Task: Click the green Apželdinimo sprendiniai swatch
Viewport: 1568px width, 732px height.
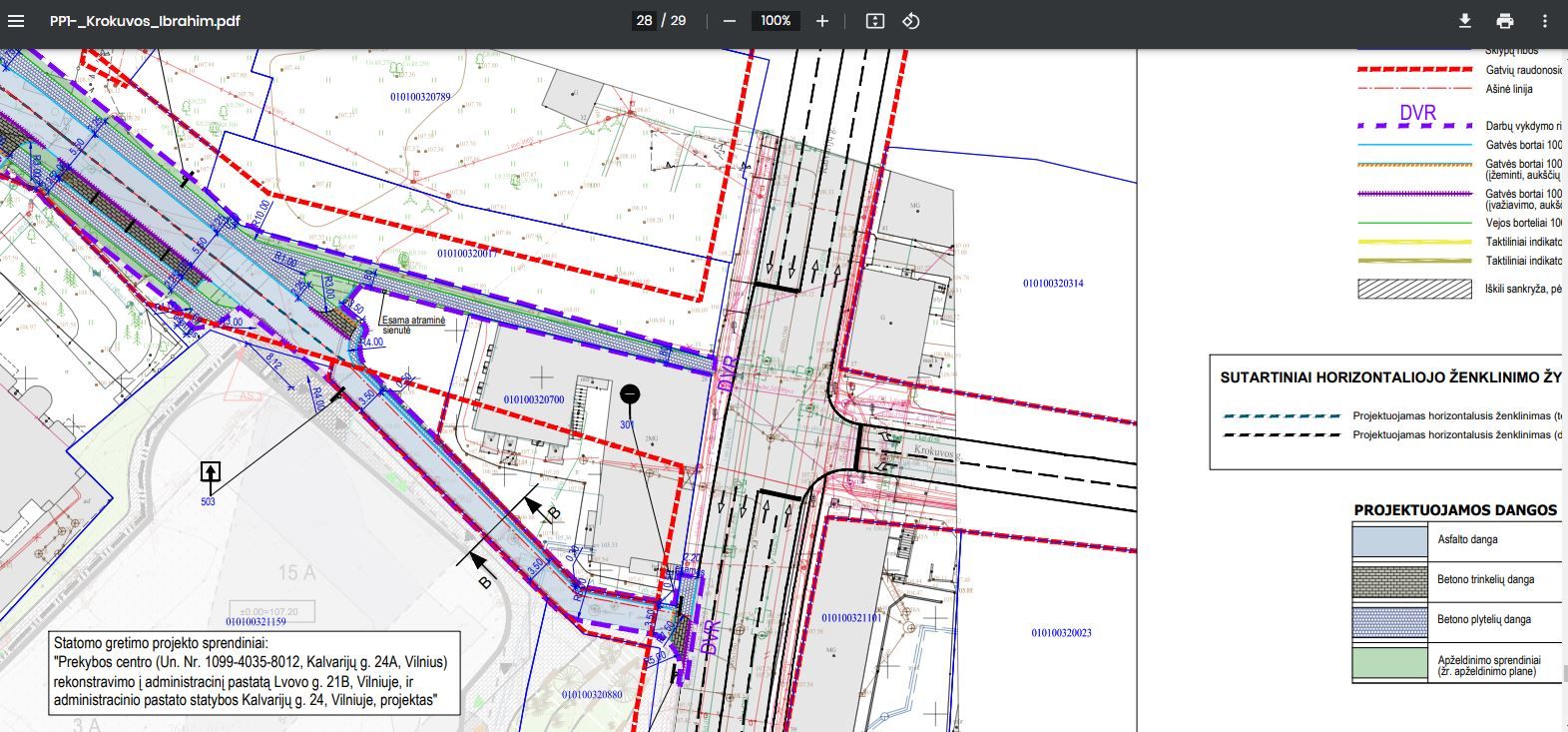Action: 1389,661
